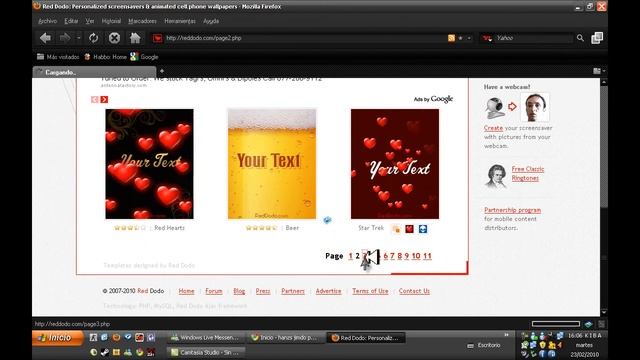Bookmark this page with the star icon

pyautogui.click(x=460, y=38)
